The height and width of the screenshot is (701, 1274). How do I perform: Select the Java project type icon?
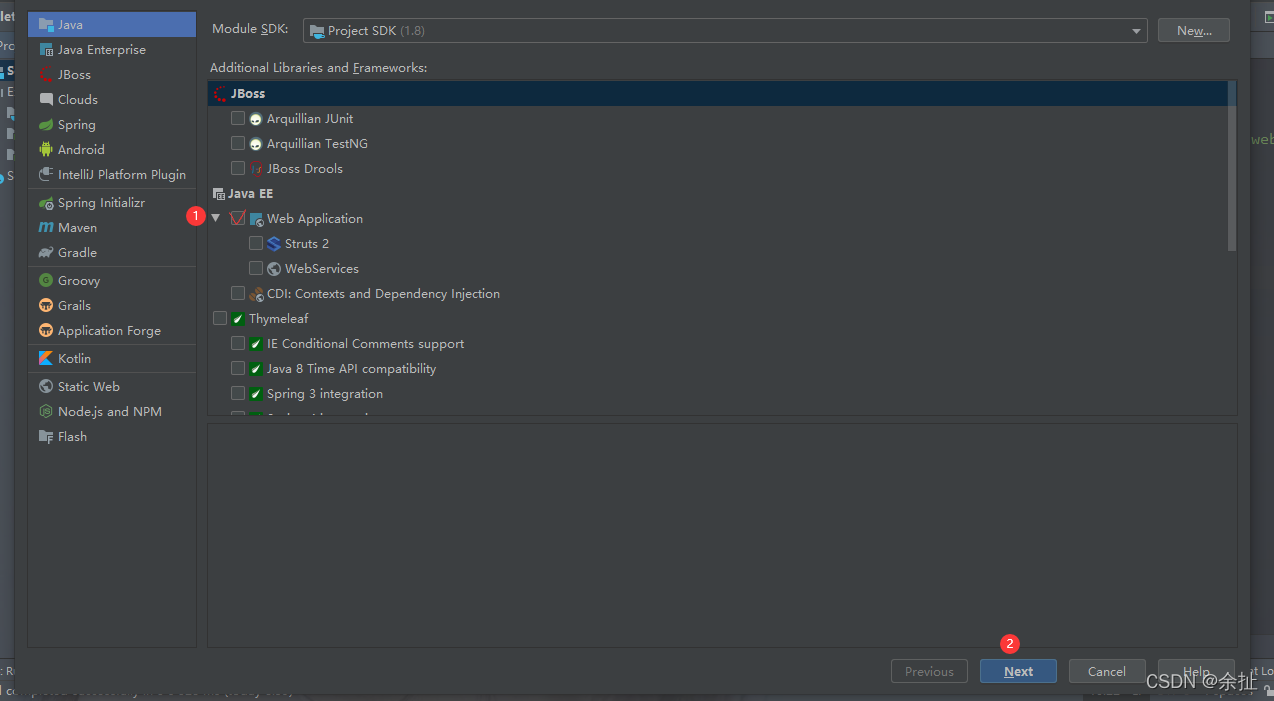46,24
